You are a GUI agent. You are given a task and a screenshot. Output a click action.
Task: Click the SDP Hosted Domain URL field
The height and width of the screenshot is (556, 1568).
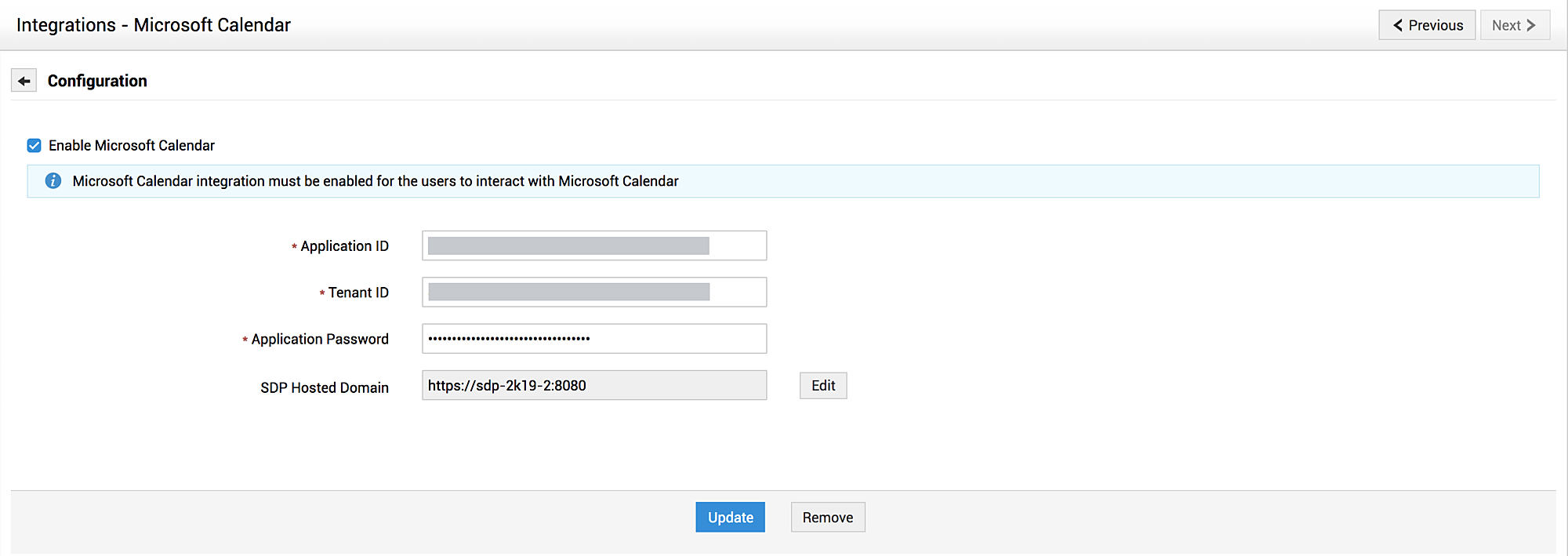[593, 386]
